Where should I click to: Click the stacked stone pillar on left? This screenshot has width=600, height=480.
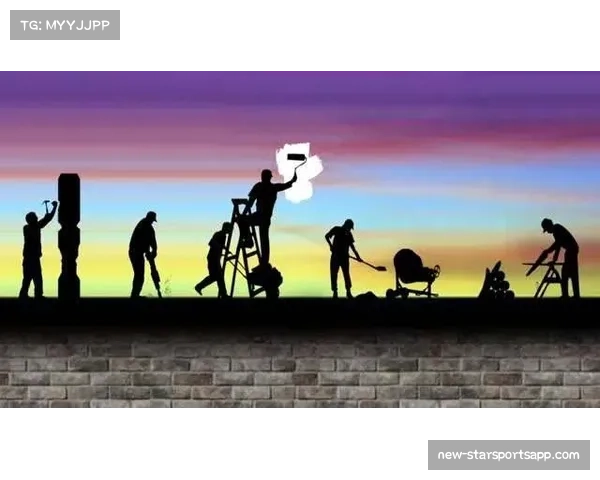point(69,235)
